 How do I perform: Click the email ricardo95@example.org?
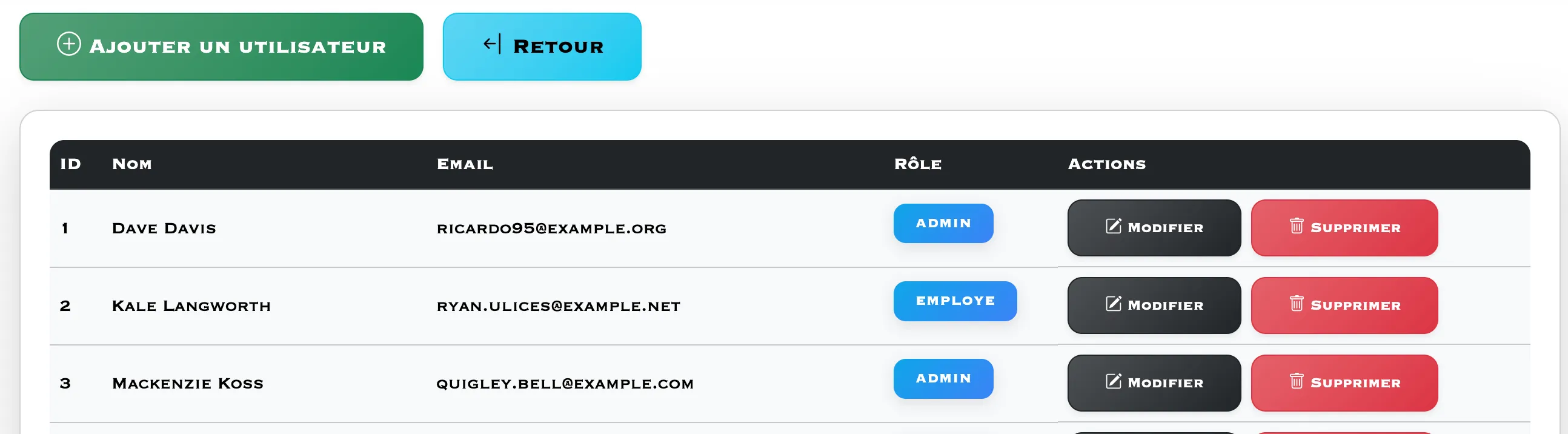pos(551,229)
